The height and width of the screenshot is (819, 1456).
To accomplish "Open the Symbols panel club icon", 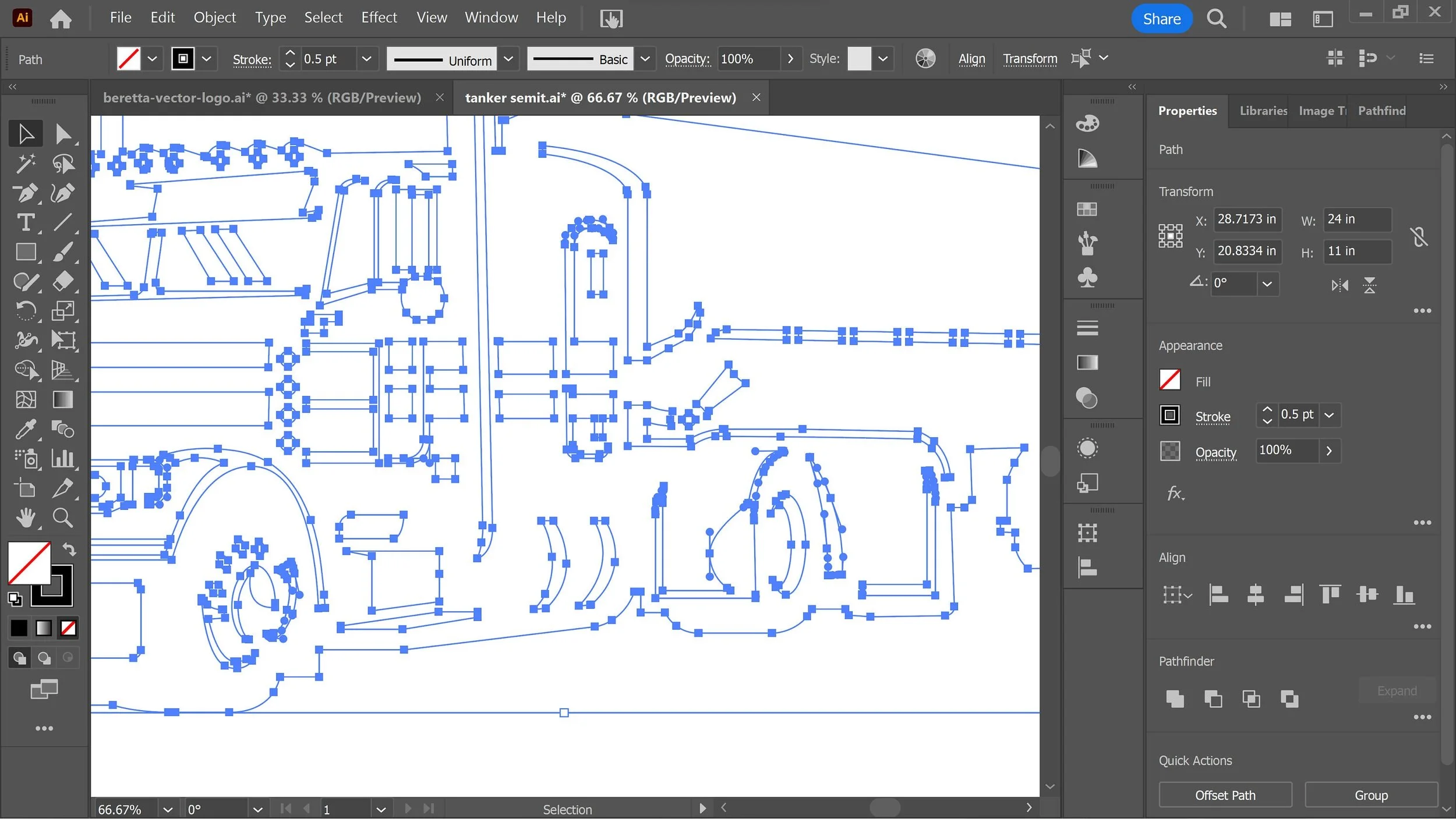I will coord(1087,278).
